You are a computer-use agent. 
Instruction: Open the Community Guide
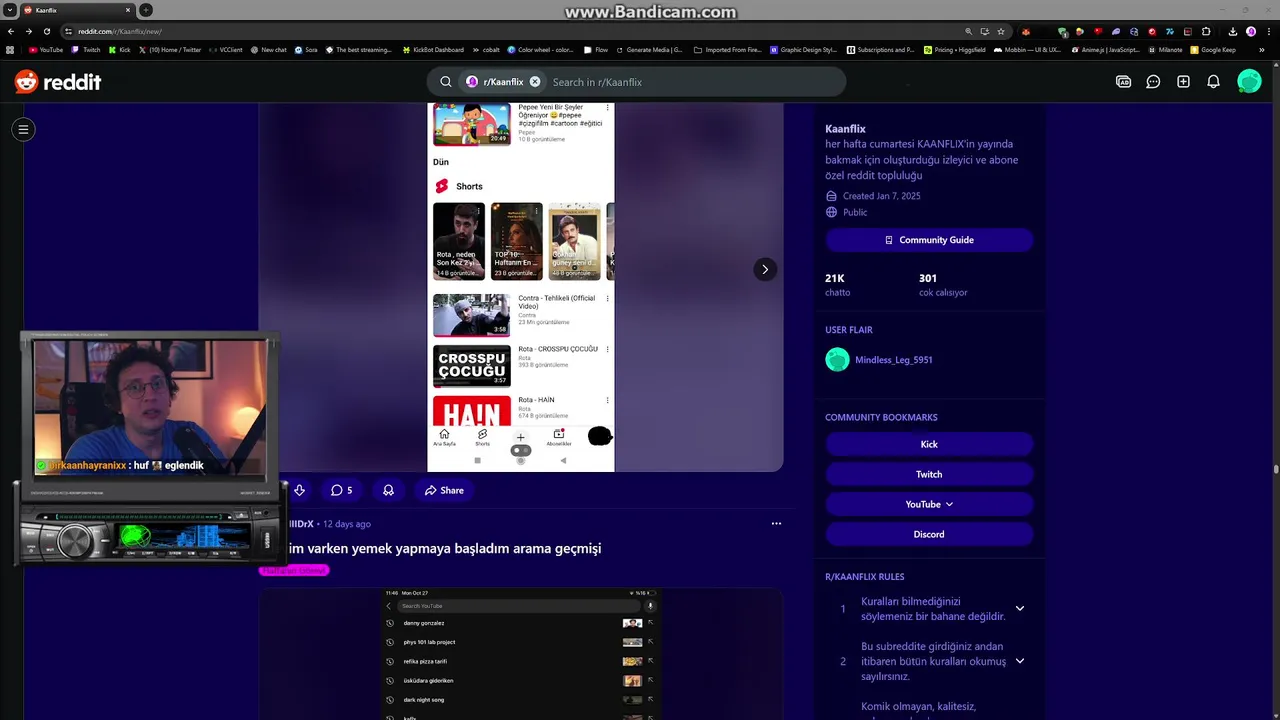[929, 240]
